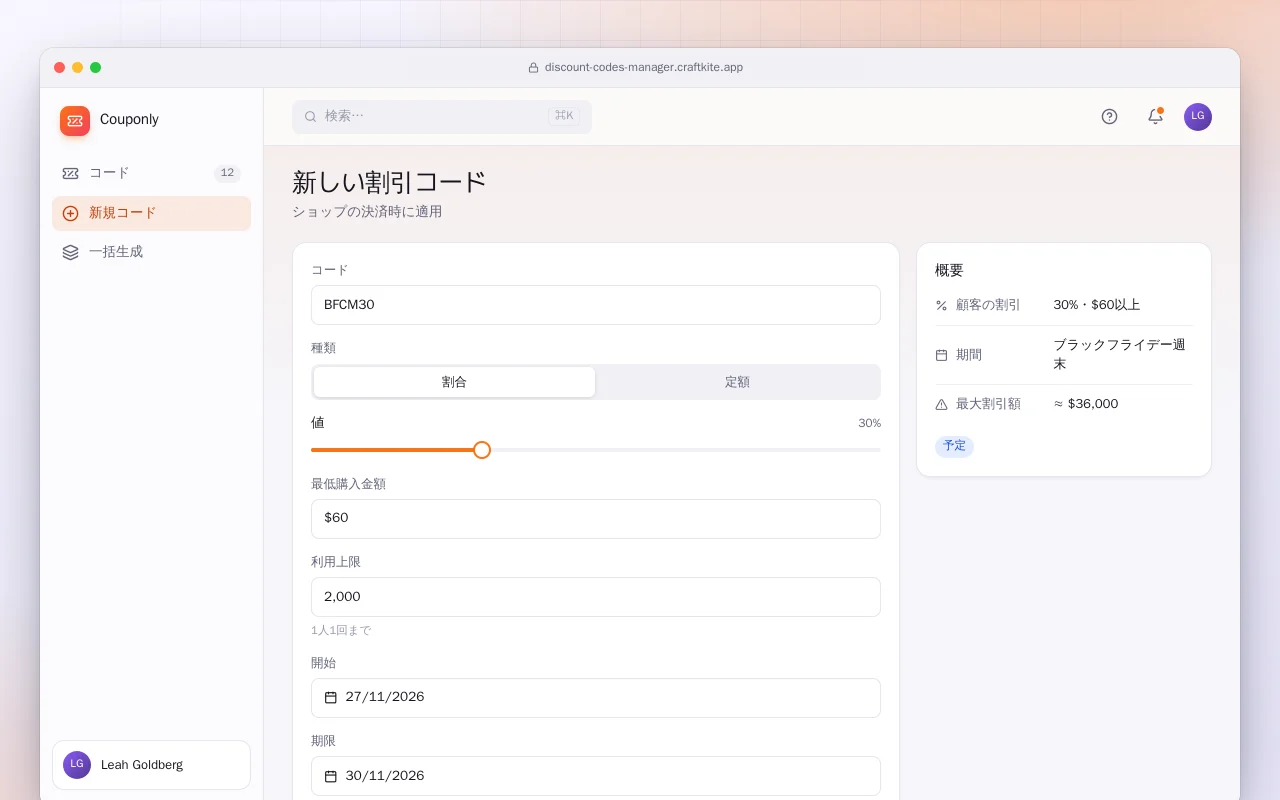
Task: Click the lock icon in address bar
Action: click(x=534, y=68)
